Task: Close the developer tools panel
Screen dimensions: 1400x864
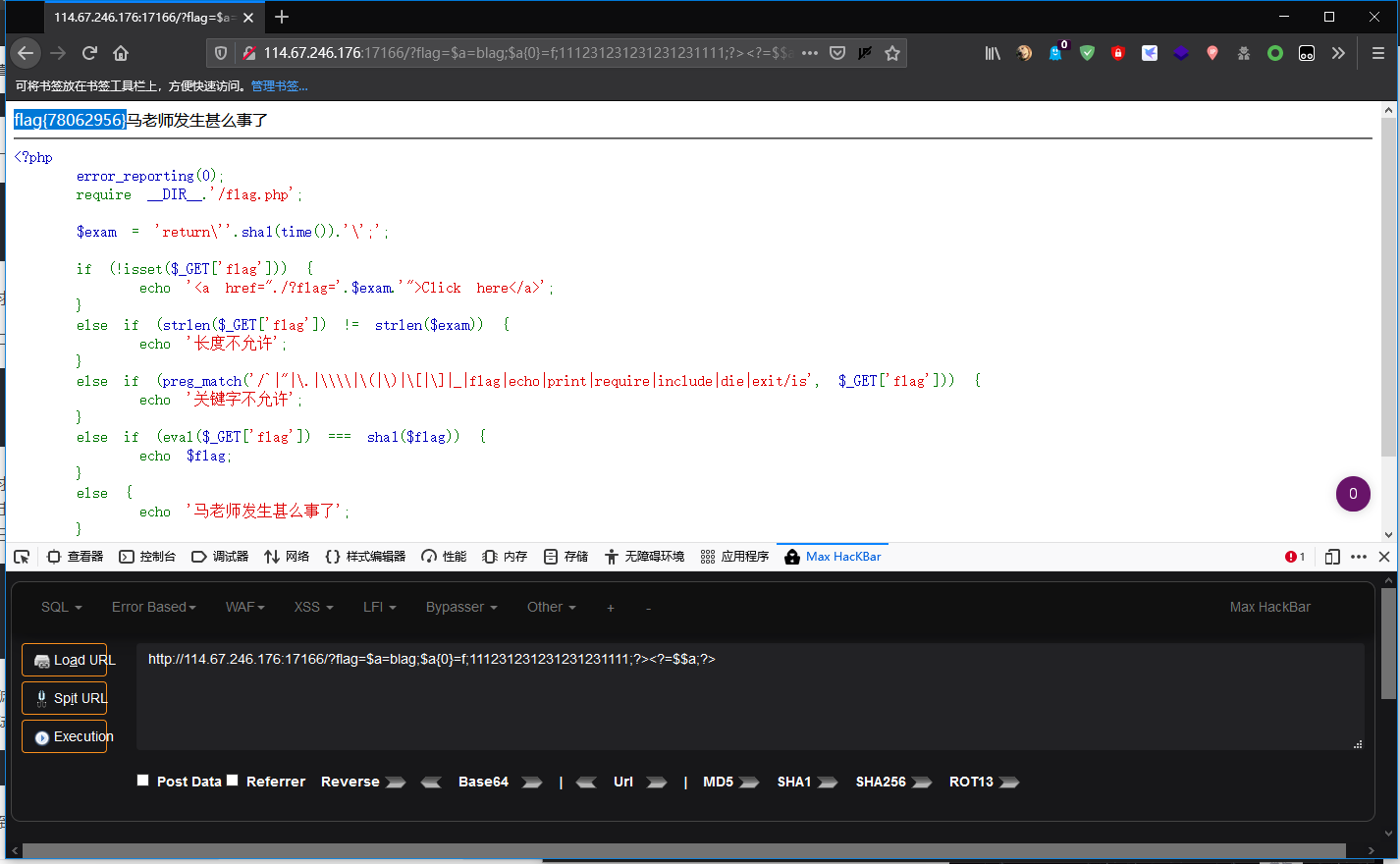Action: (x=1384, y=557)
